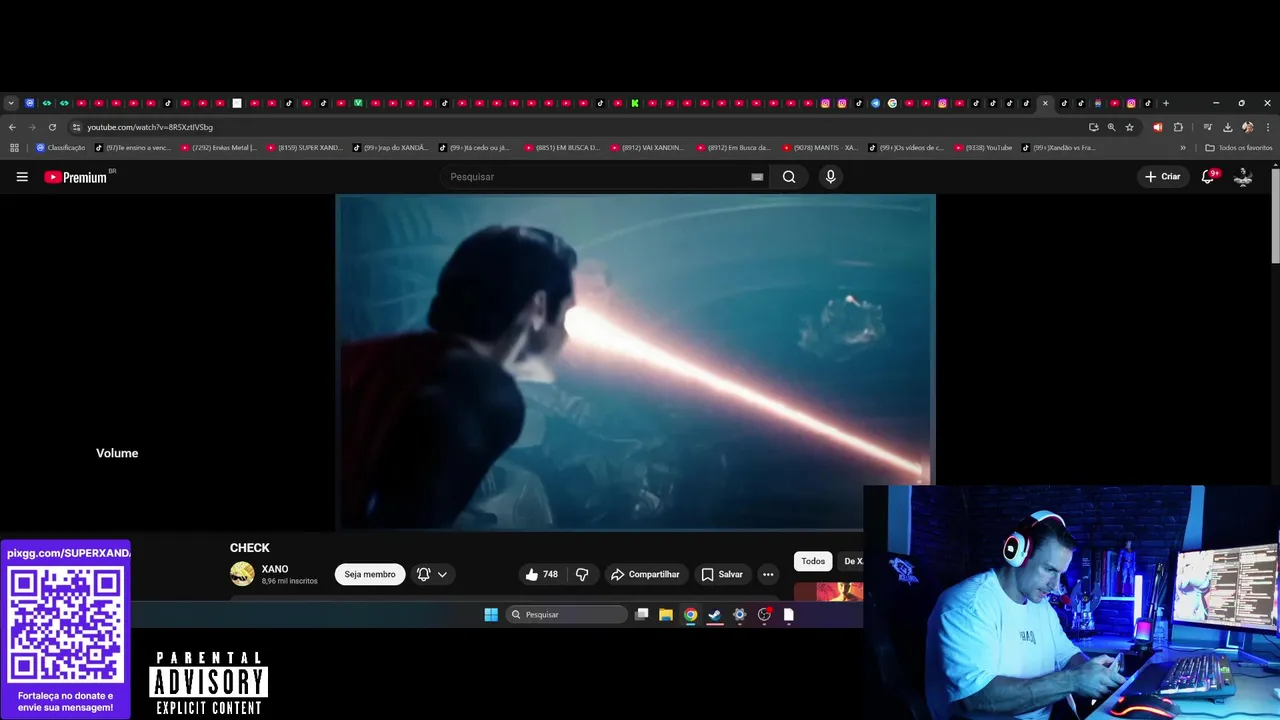Open the '(8159) SUPER XAND...' bookmark
The image size is (1280, 720).
[x=305, y=148]
